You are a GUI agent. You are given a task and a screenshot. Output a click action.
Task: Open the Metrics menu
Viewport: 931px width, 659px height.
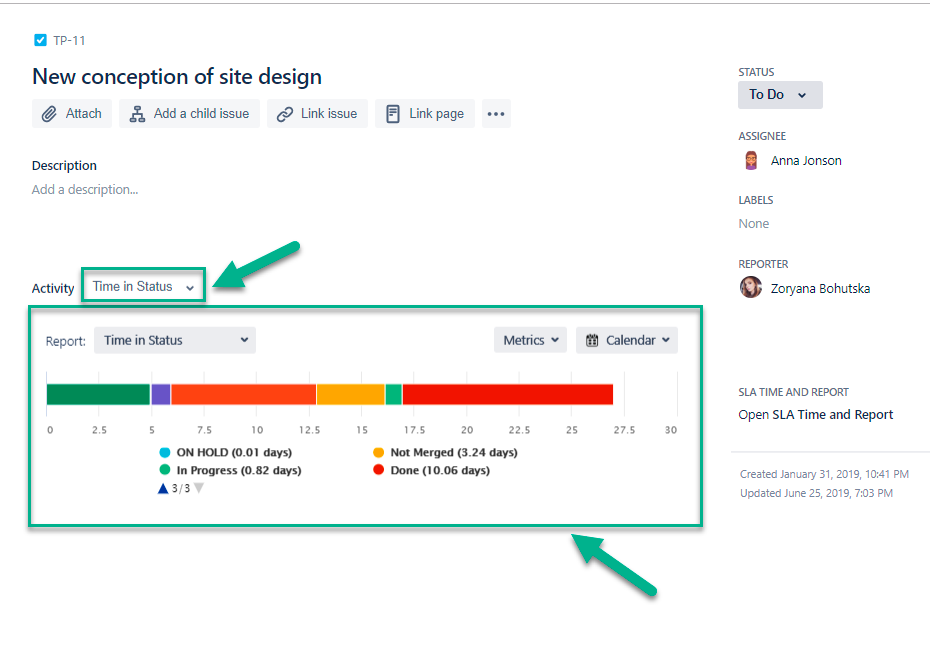tap(531, 341)
